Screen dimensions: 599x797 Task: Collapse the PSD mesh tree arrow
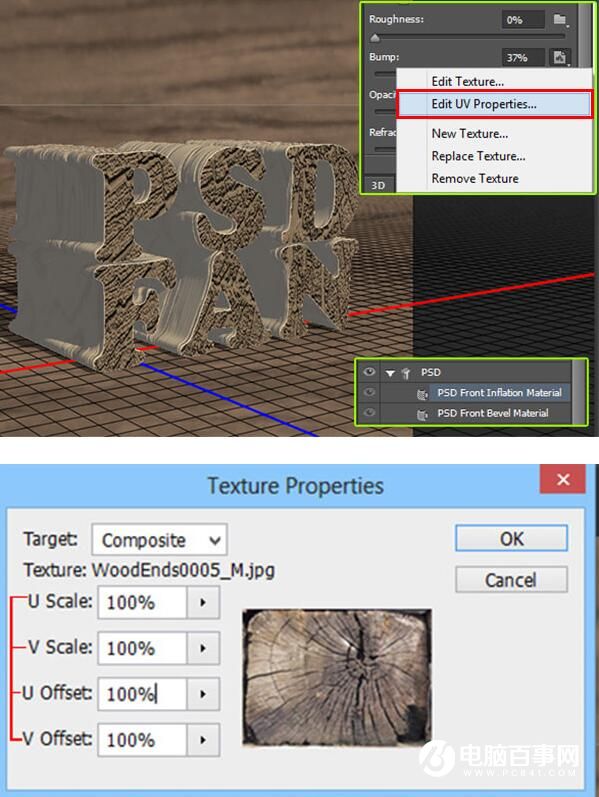coord(390,373)
